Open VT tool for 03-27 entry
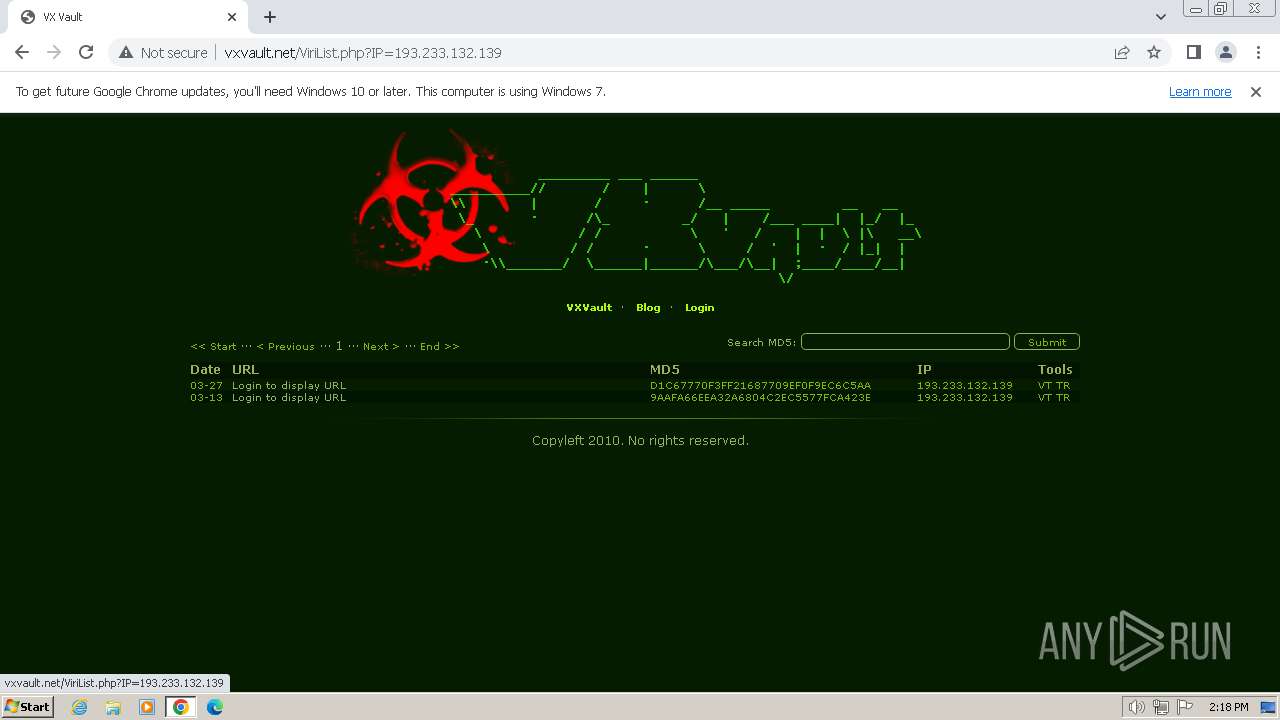 tap(1045, 386)
